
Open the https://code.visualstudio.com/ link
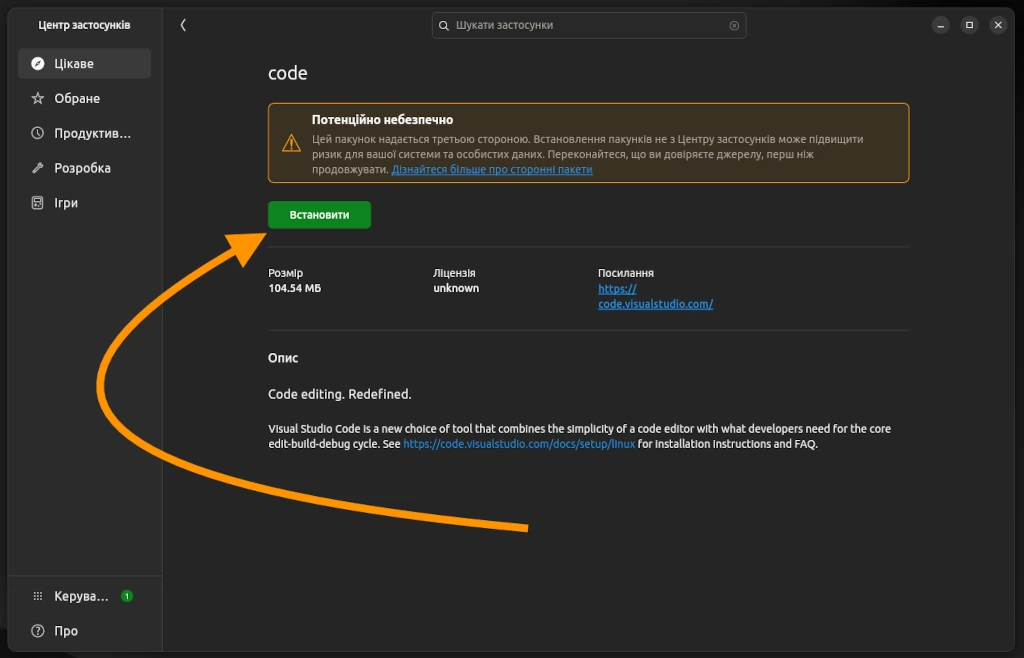(x=655, y=296)
